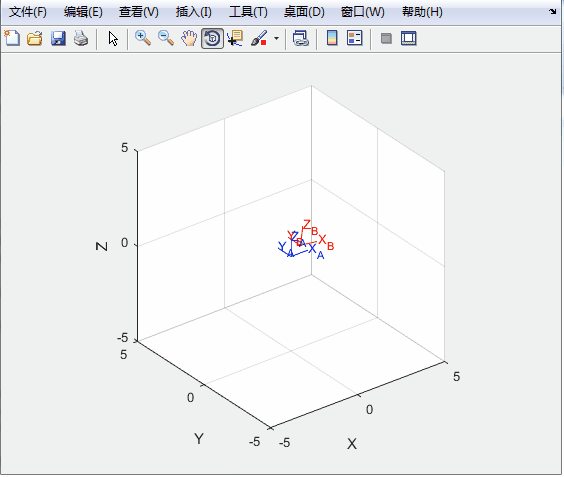The image size is (564, 477).
Task: Click the Z axis tick label 0
Action: [x=124, y=243]
